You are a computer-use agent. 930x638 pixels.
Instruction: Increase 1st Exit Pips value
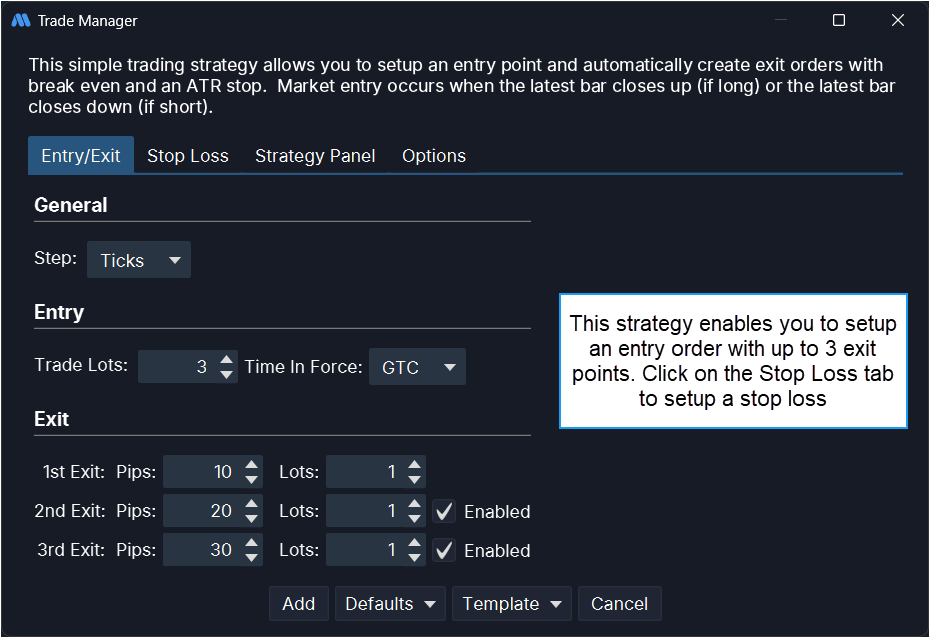coord(252,465)
